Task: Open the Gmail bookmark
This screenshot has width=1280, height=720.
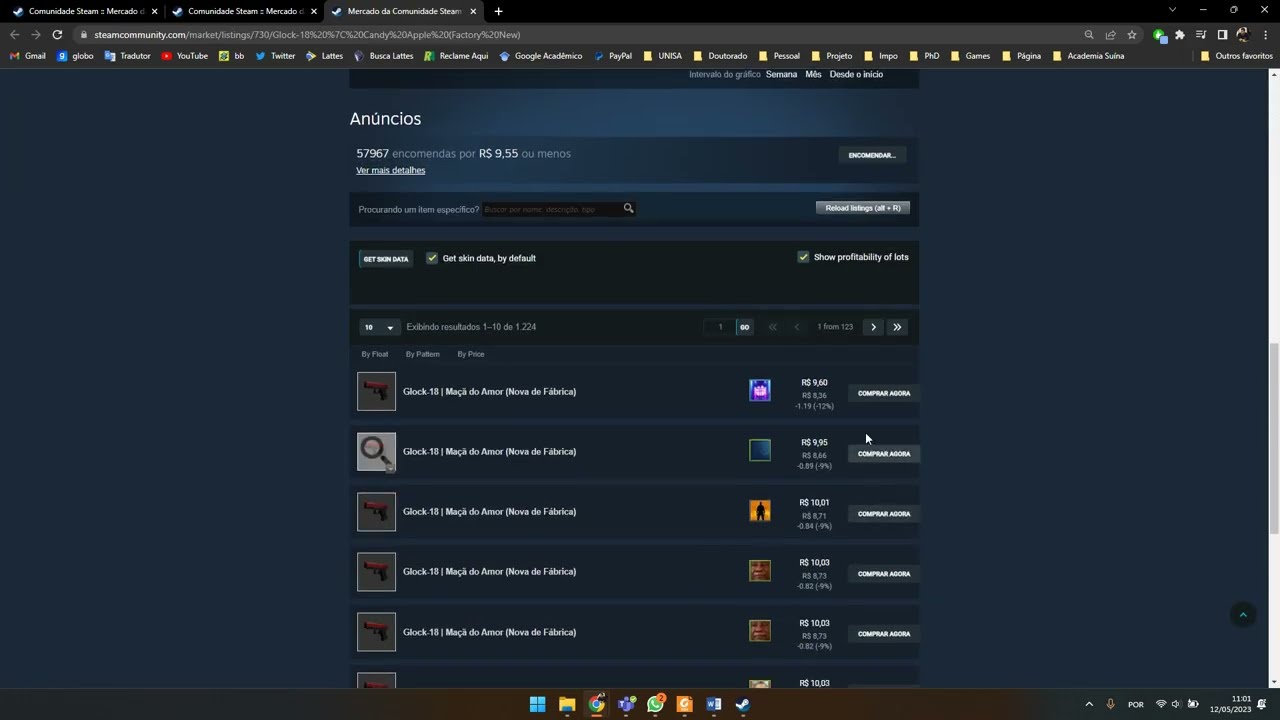Action: pyautogui.click(x=28, y=56)
